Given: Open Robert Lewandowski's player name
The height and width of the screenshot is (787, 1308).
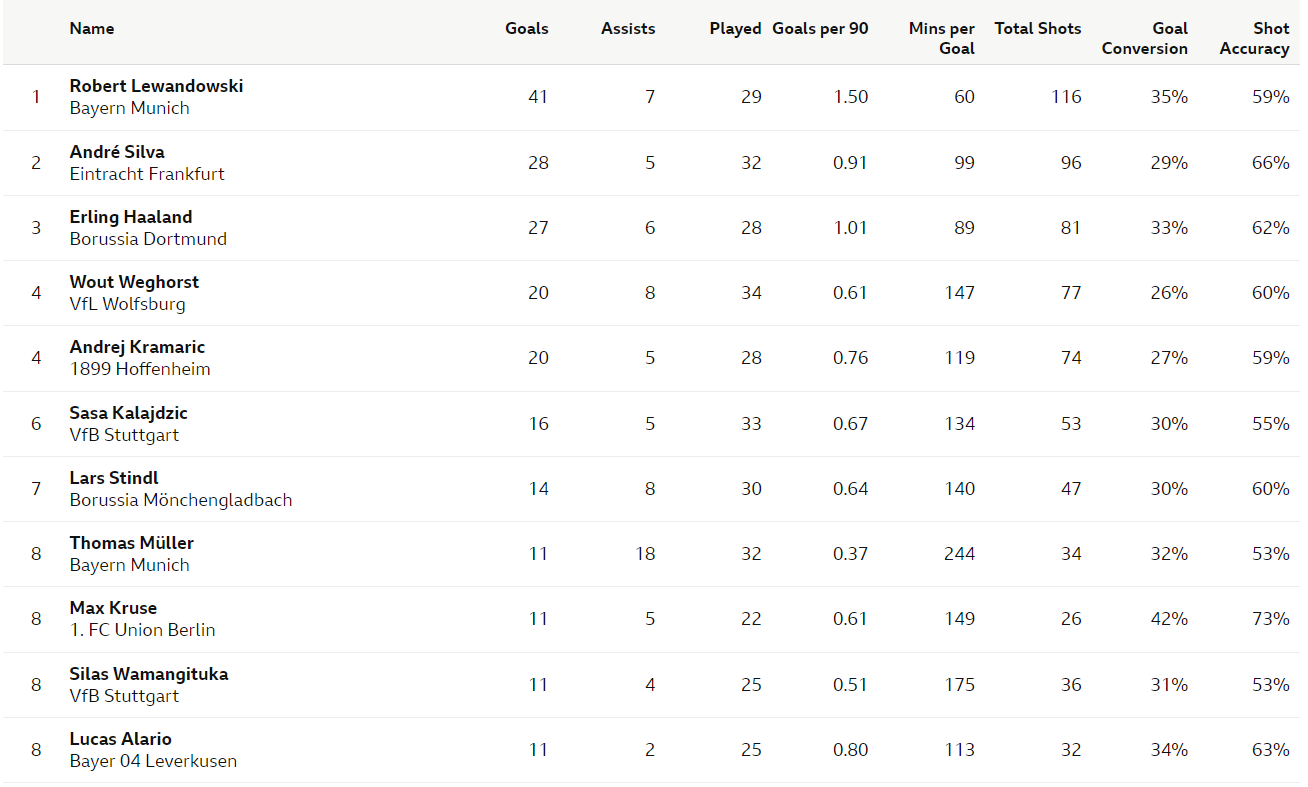Looking at the screenshot, I should point(156,86).
